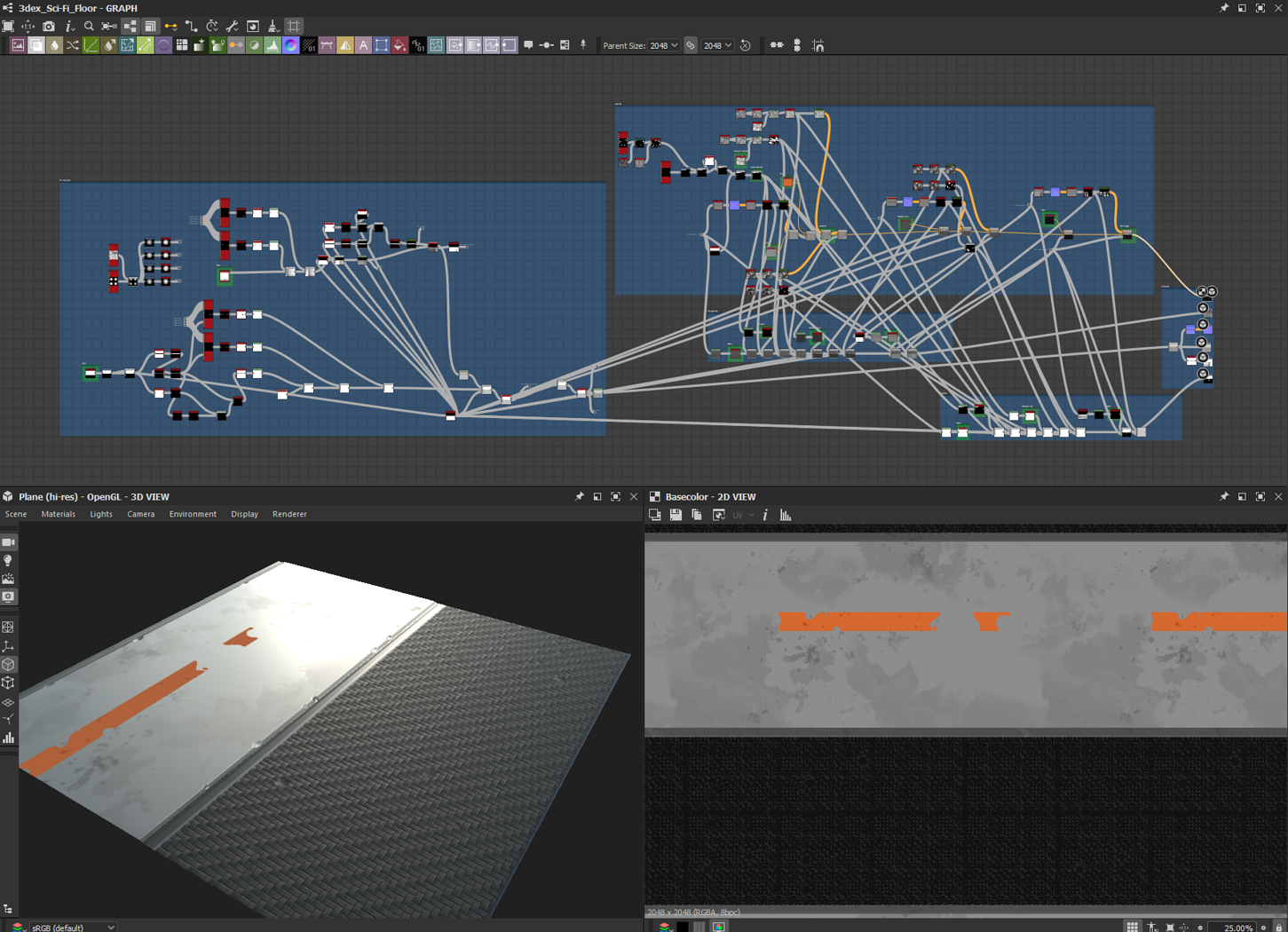Take a graph snapshot with the camera icon
The width and height of the screenshot is (1288, 932).
[49, 27]
